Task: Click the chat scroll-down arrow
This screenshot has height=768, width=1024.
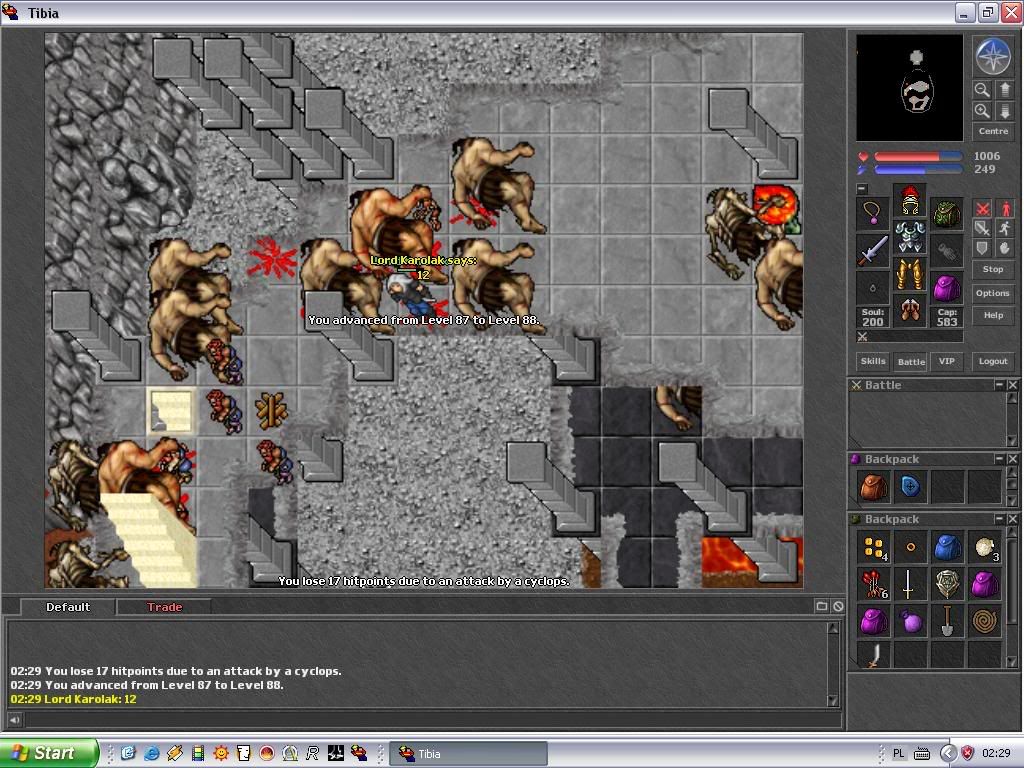Action: click(833, 701)
